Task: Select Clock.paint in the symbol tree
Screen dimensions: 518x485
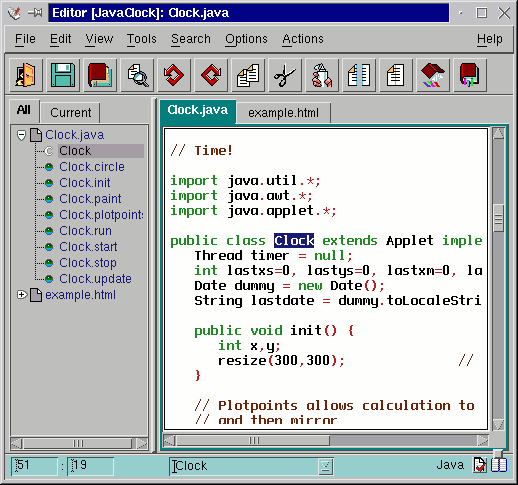Action: point(90,199)
